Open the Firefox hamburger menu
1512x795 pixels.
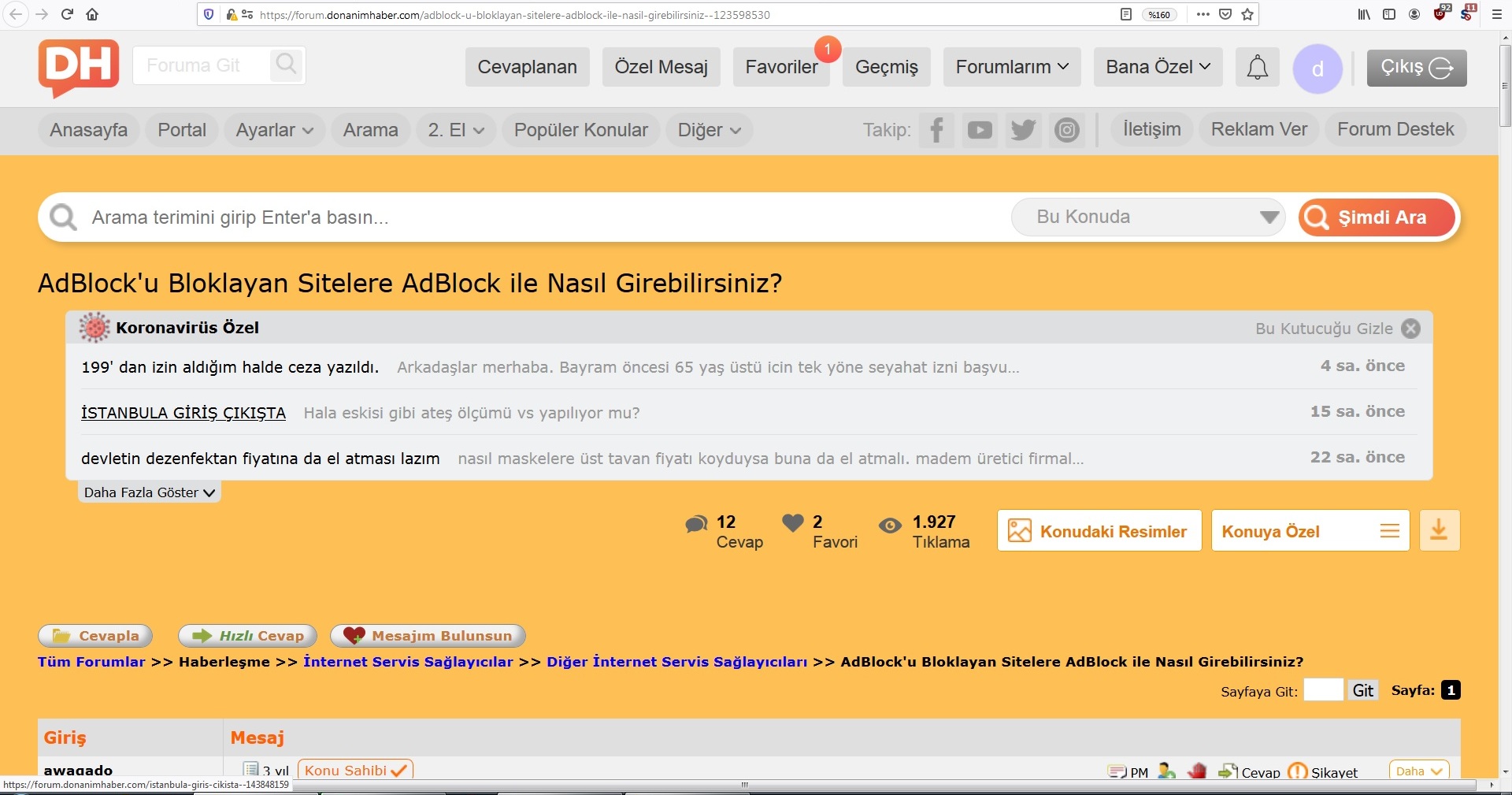(x=1497, y=14)
